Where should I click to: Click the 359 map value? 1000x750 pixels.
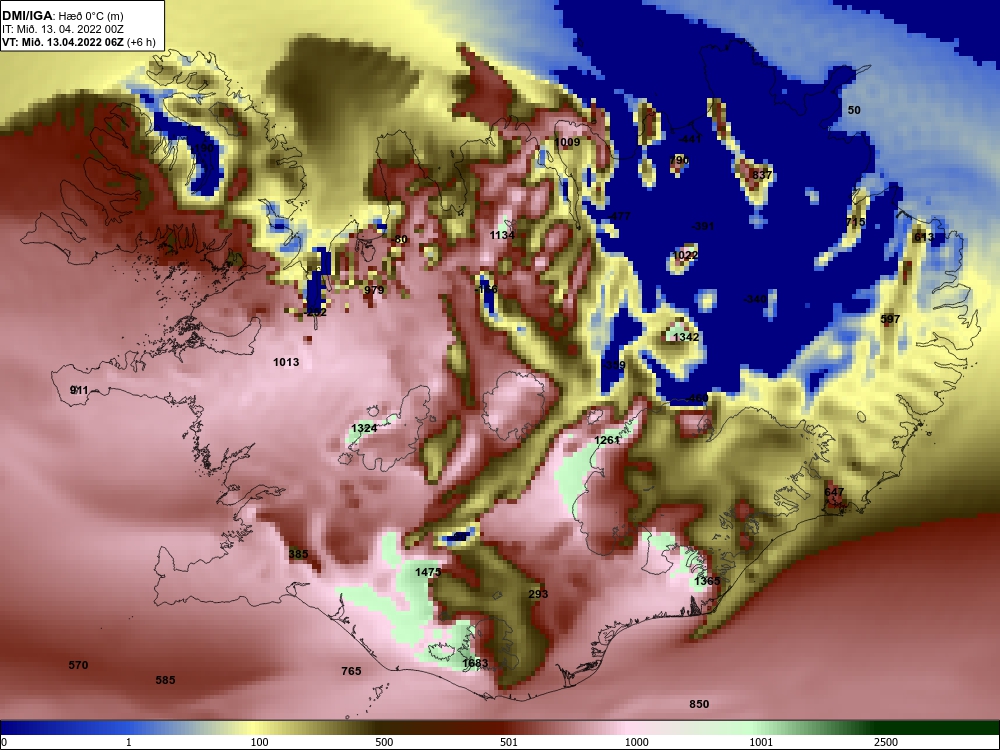coord(615,365)
